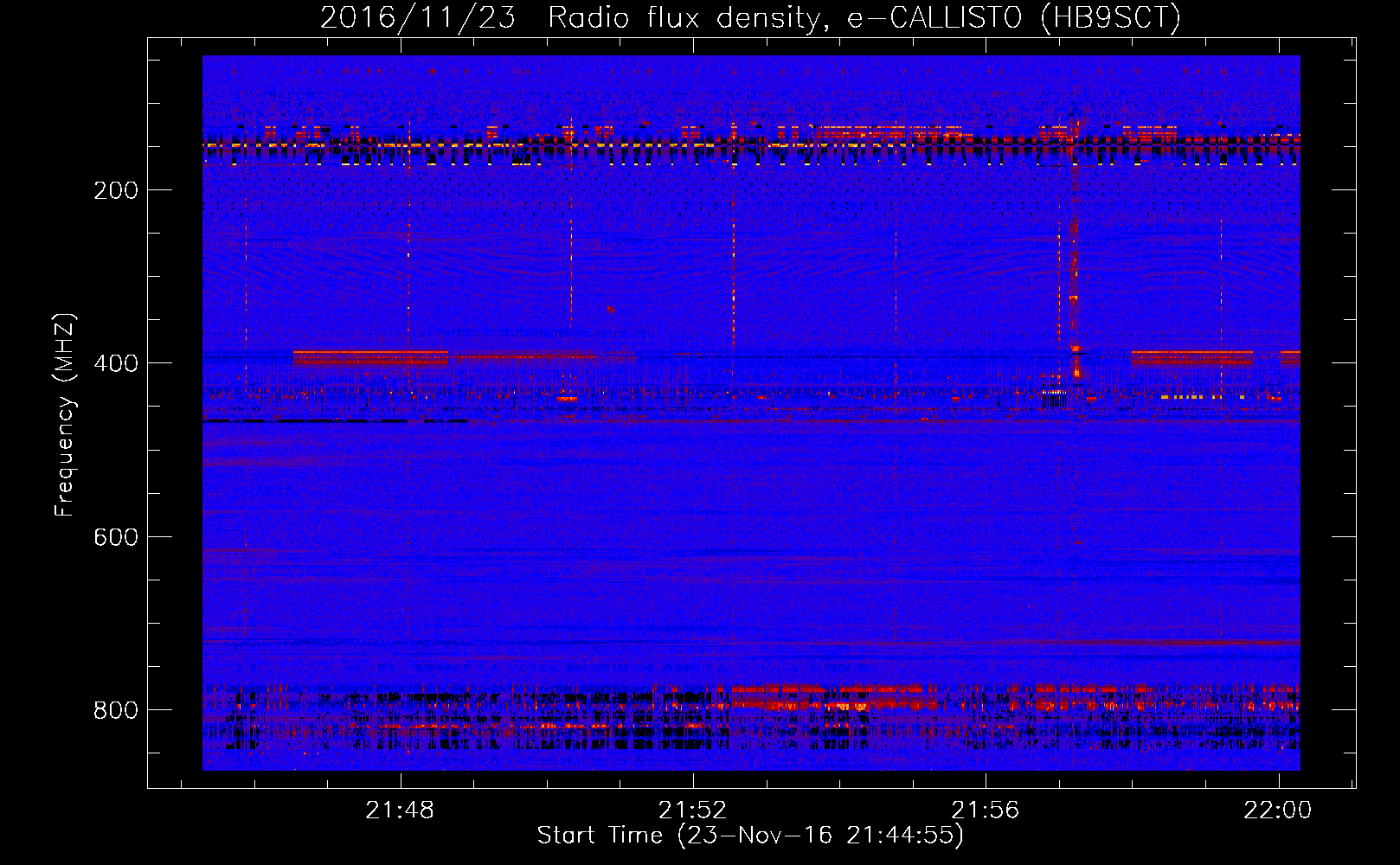Click the 21:52 time tick label

coord(692,811)
